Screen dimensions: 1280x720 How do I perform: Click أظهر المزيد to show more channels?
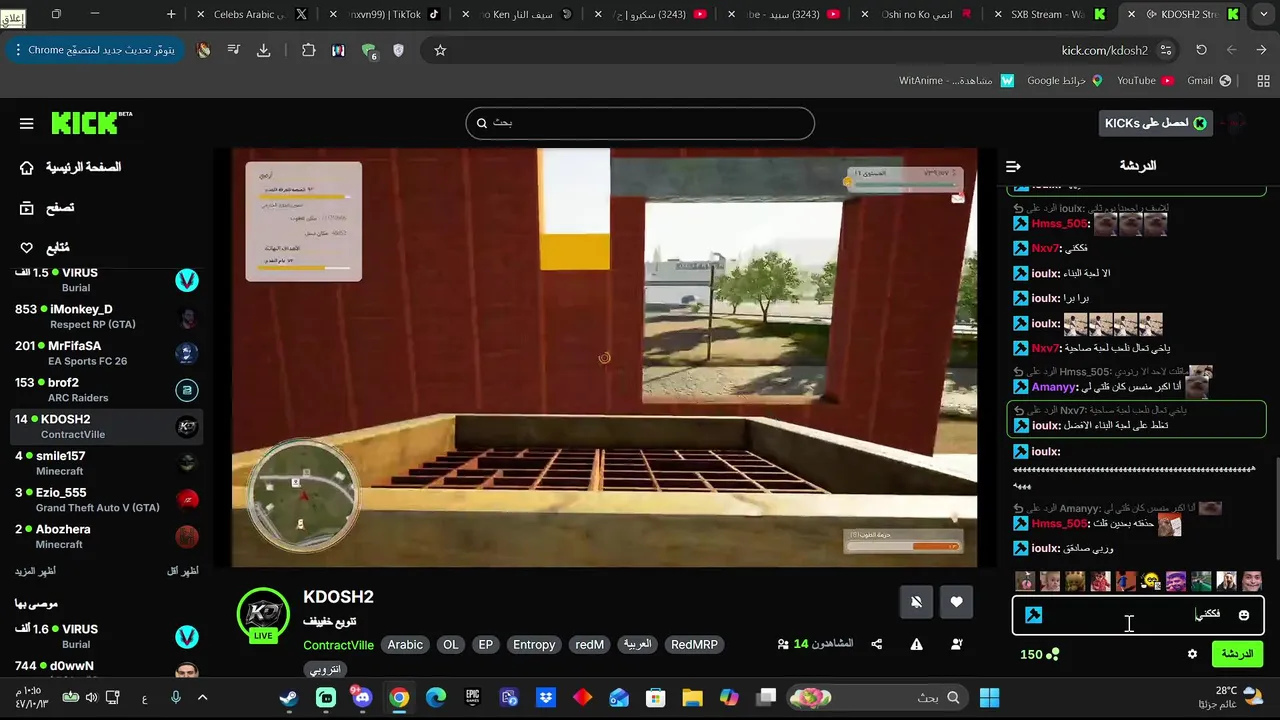point(35,571)
